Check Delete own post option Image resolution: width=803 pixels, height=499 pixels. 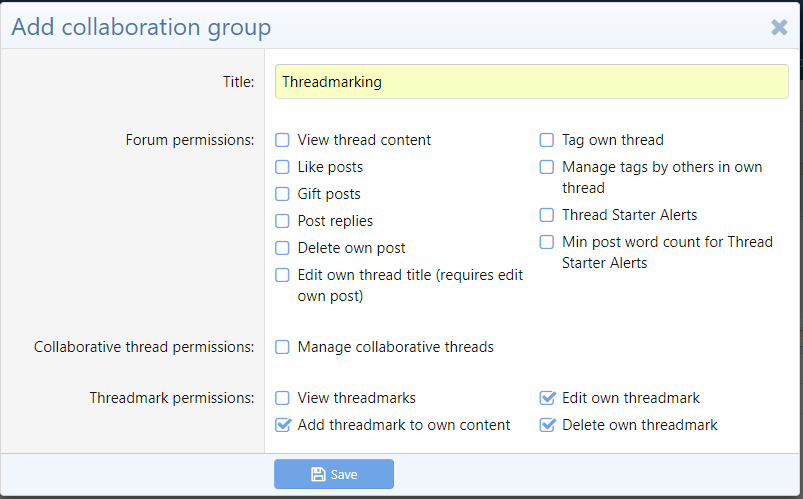click(283, 248)
